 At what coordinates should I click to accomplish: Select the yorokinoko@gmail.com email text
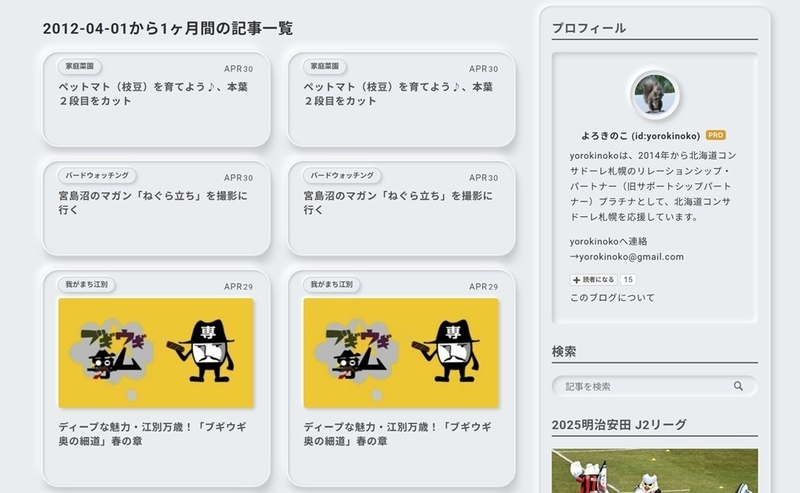click(x=632, y=257)
